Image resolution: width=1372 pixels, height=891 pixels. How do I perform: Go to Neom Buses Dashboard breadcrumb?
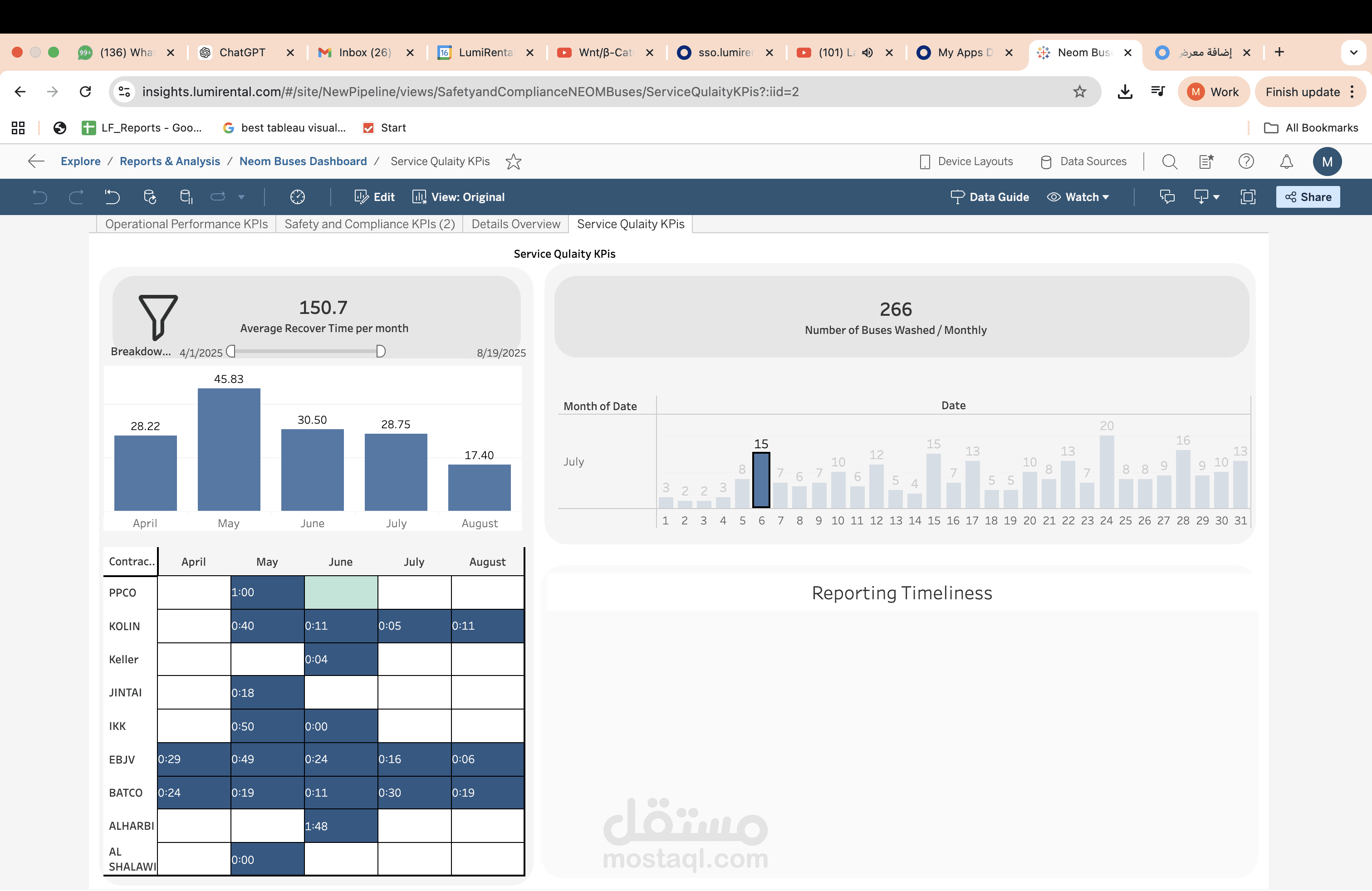click(x=303, y=162)
